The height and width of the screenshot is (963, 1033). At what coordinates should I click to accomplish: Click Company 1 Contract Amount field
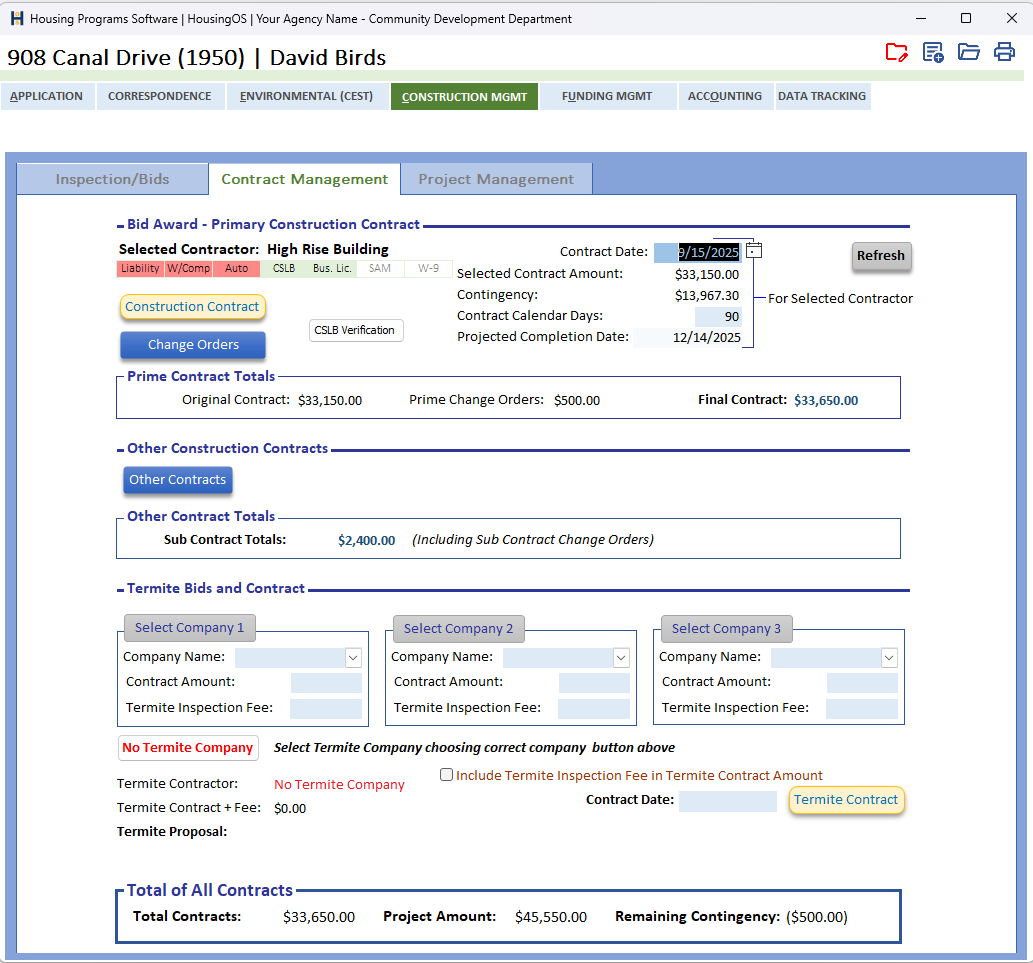tap(326, 682)
